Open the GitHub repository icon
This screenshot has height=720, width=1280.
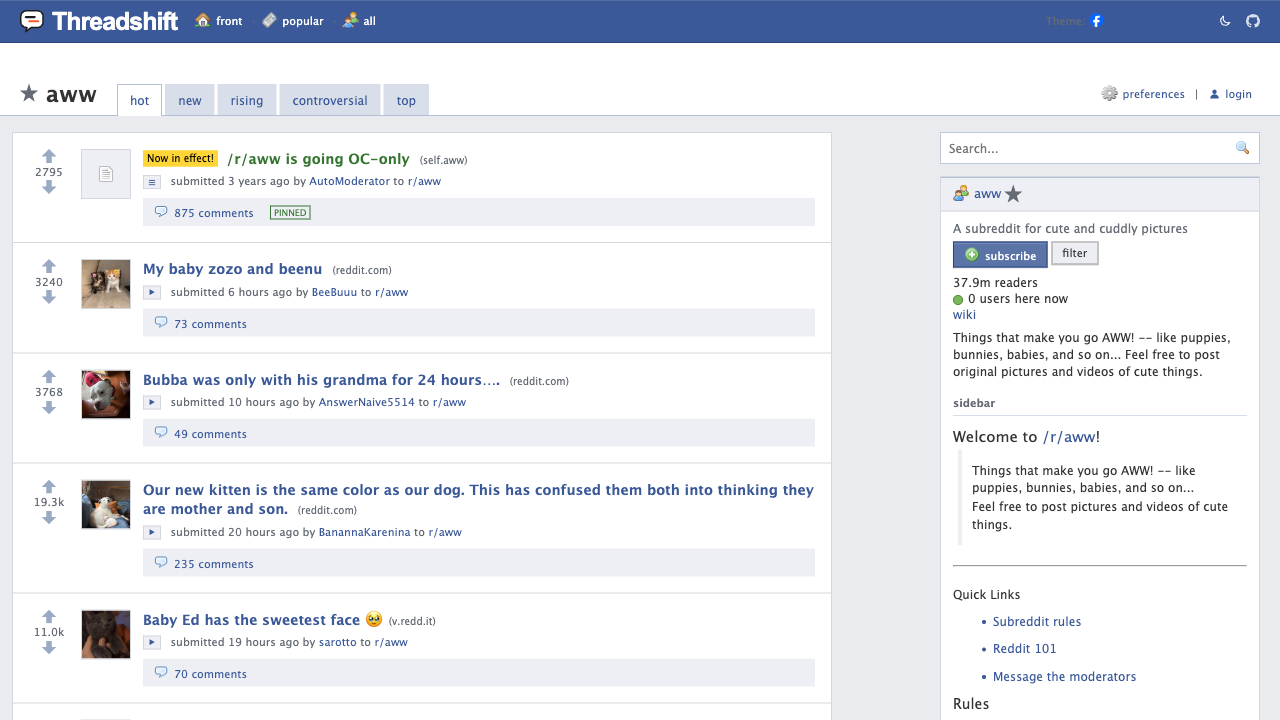tap(1253, 21)
